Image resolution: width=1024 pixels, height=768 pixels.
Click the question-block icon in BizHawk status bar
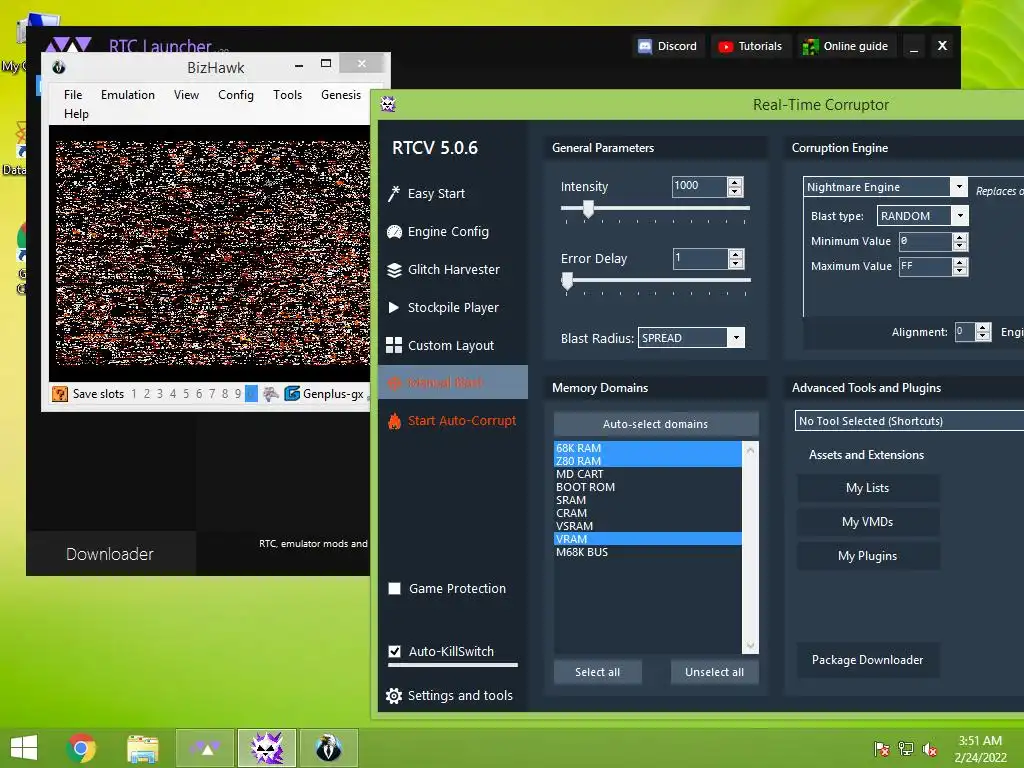tap(60, 394)
